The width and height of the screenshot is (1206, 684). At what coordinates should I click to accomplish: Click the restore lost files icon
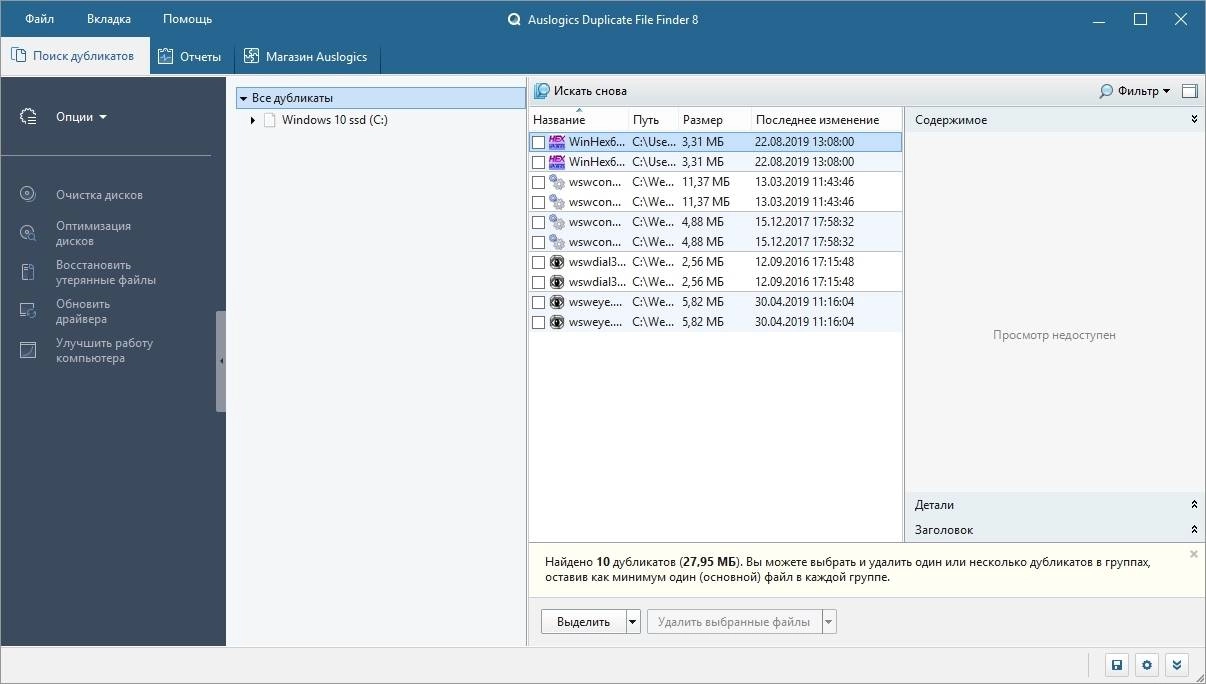(28, 272)
